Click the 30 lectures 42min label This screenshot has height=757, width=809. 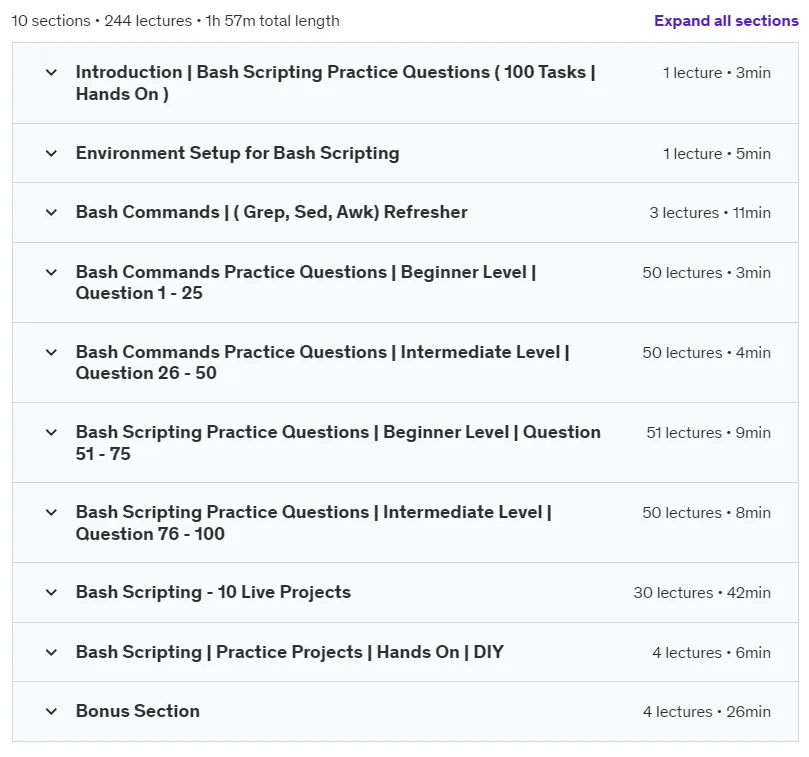point(702,592)
